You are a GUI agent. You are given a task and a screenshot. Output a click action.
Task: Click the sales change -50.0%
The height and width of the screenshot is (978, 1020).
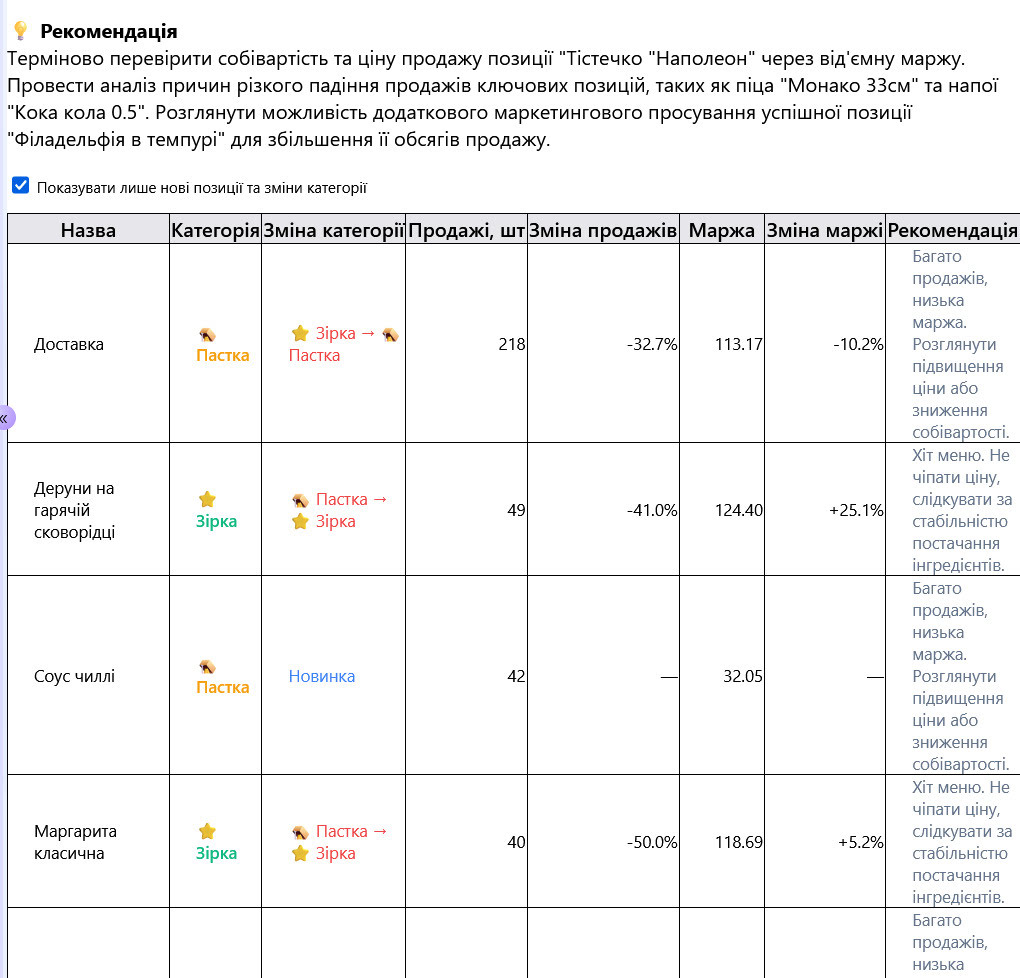pos(652,842)
